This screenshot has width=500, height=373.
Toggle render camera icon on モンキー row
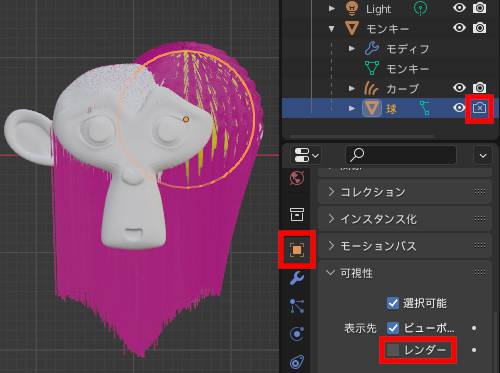(x=479, y=28)
